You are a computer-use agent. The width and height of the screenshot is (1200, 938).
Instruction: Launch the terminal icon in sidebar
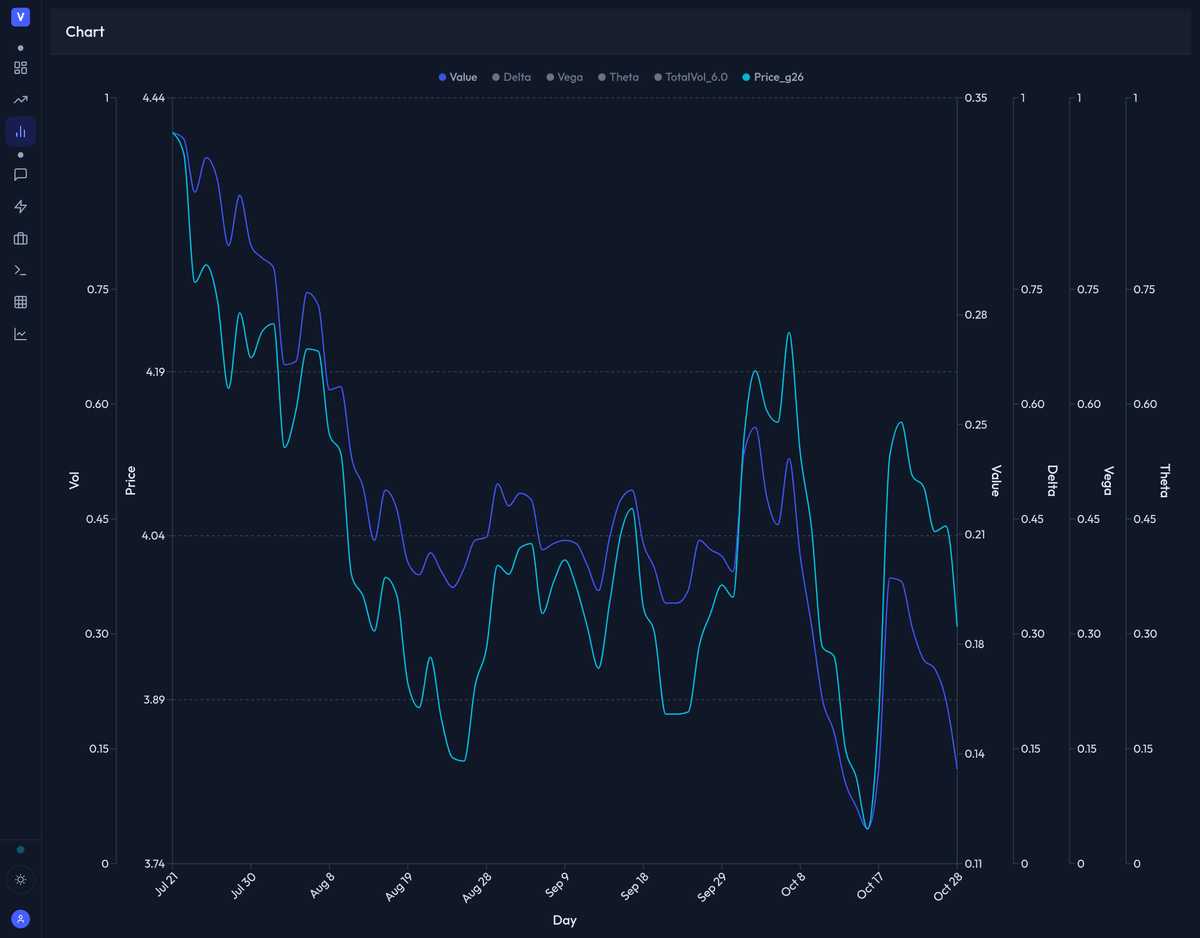(19, 270)
